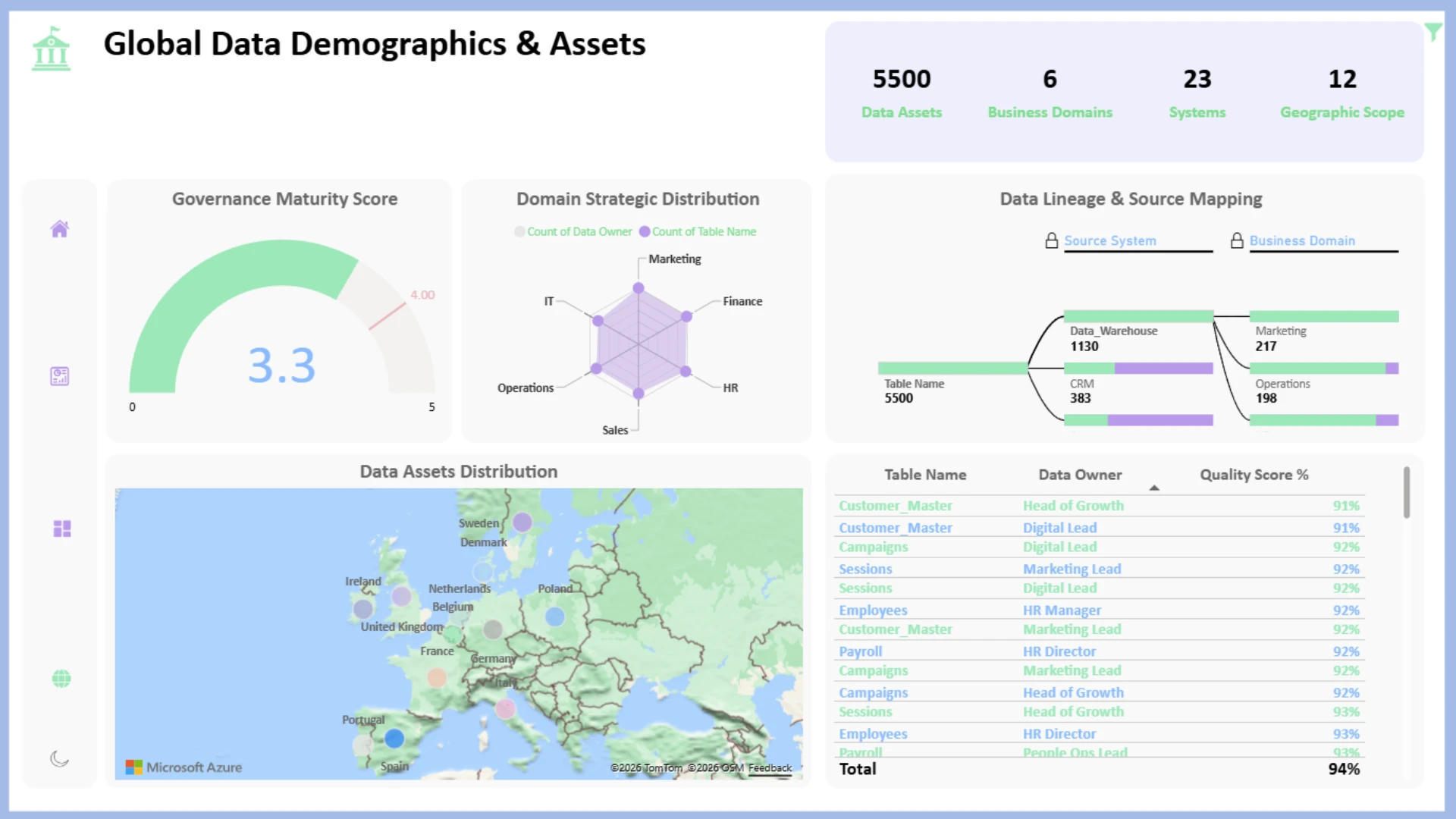Open the globe icon in sidebar
The image size is (1456, 819).
(x=61, y=679)
